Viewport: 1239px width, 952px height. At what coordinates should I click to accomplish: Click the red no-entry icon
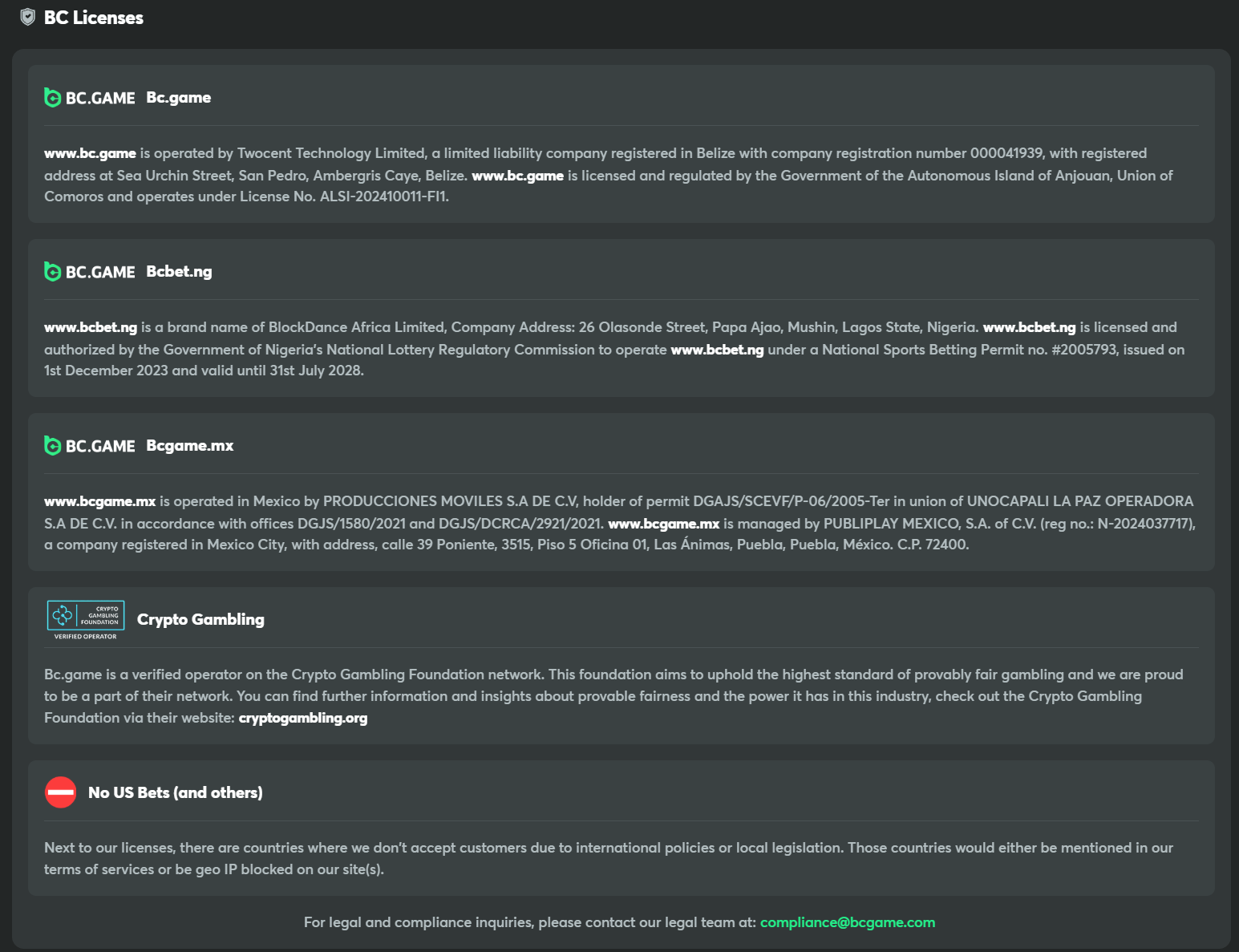(61, 792)
